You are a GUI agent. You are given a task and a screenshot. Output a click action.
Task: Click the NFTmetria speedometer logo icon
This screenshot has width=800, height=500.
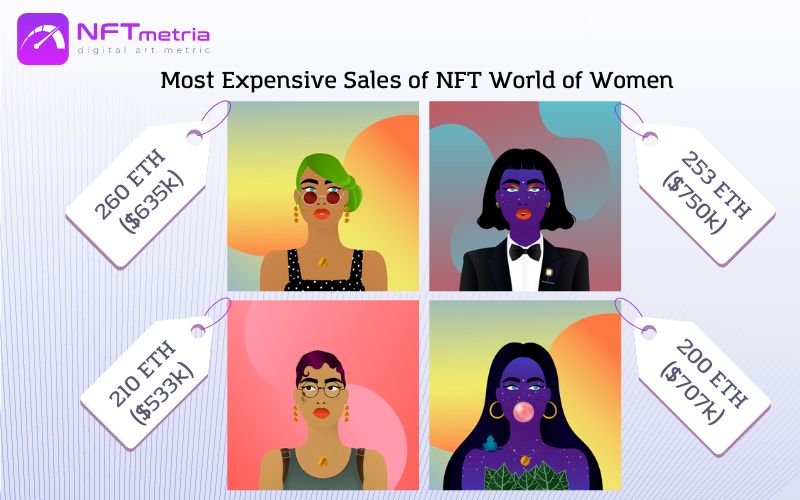coord(43,39)
